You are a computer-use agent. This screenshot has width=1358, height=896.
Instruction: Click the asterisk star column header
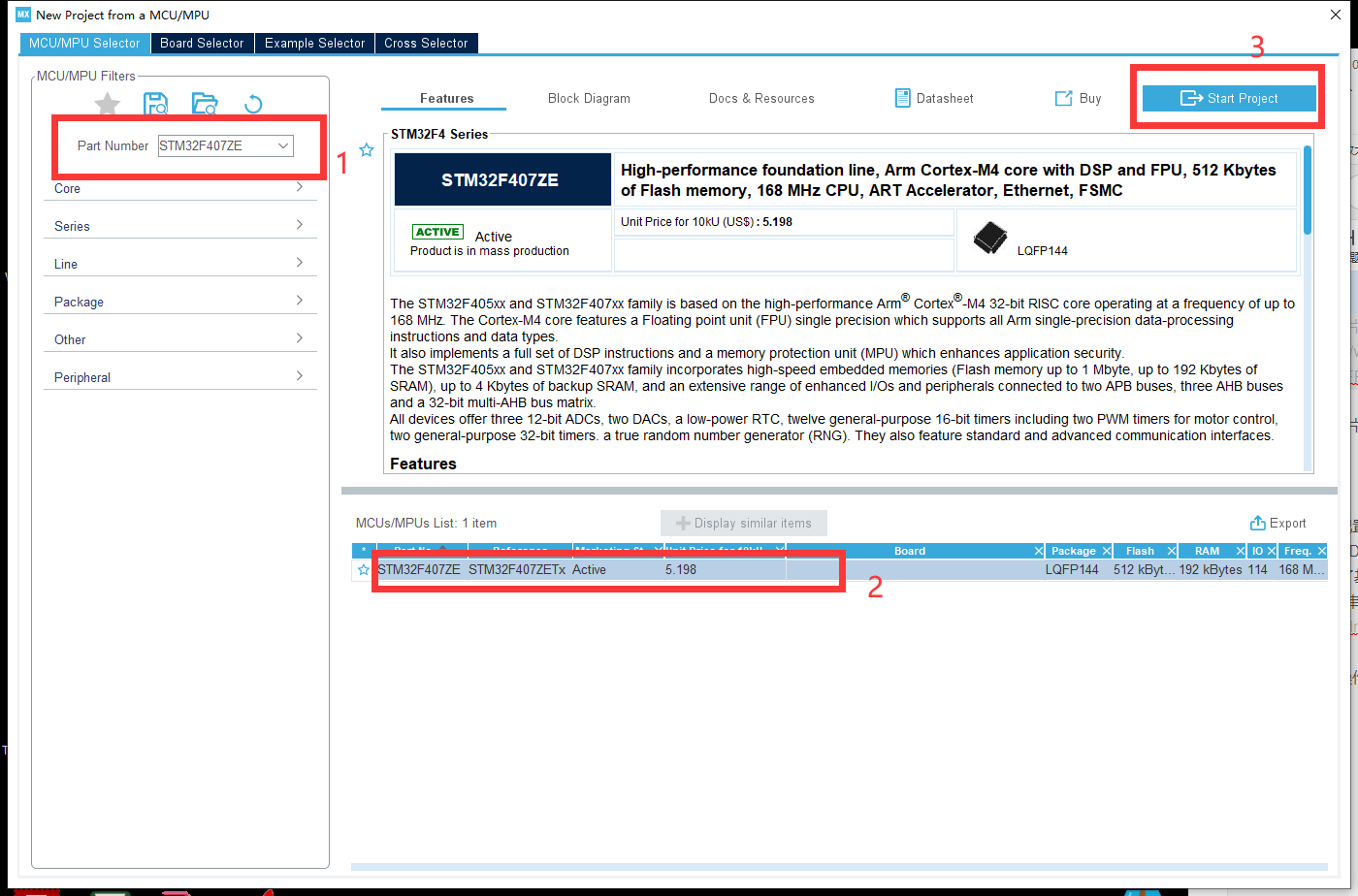[364, 551]
